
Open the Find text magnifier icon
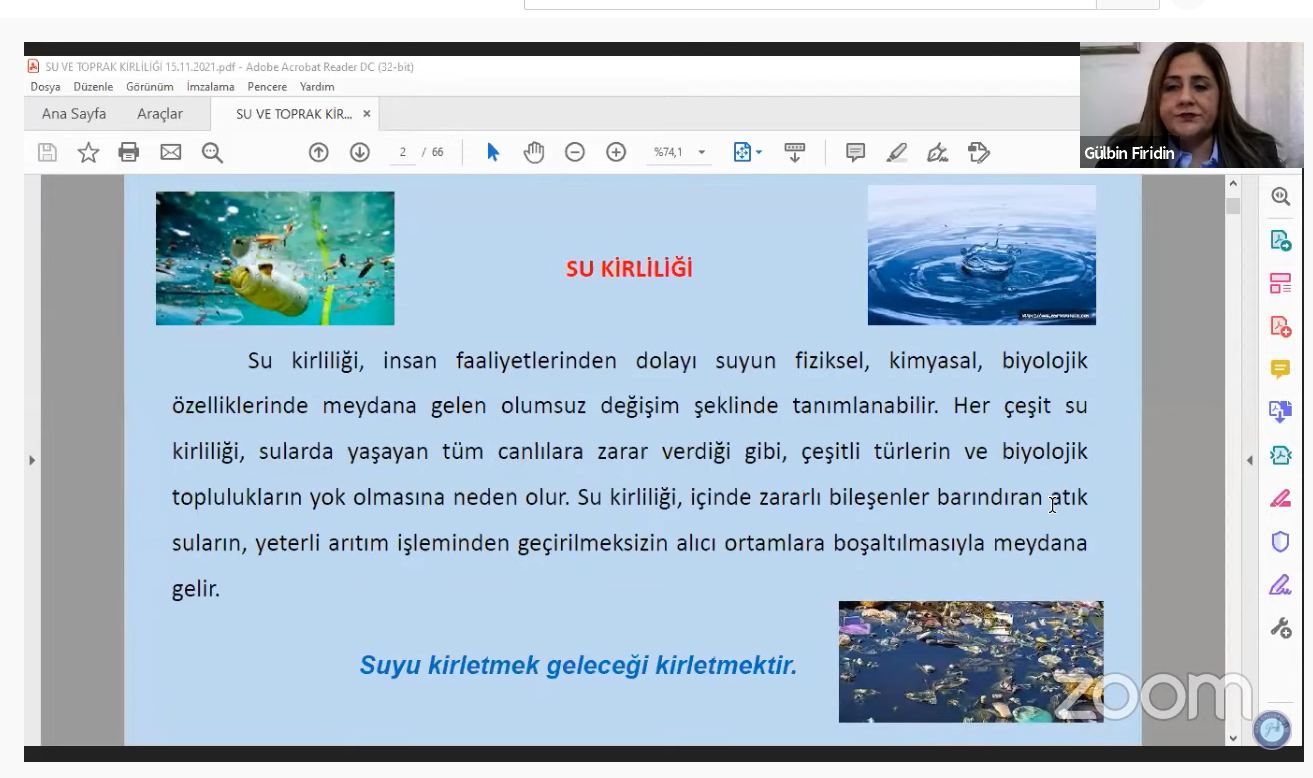tap(212, 152)
